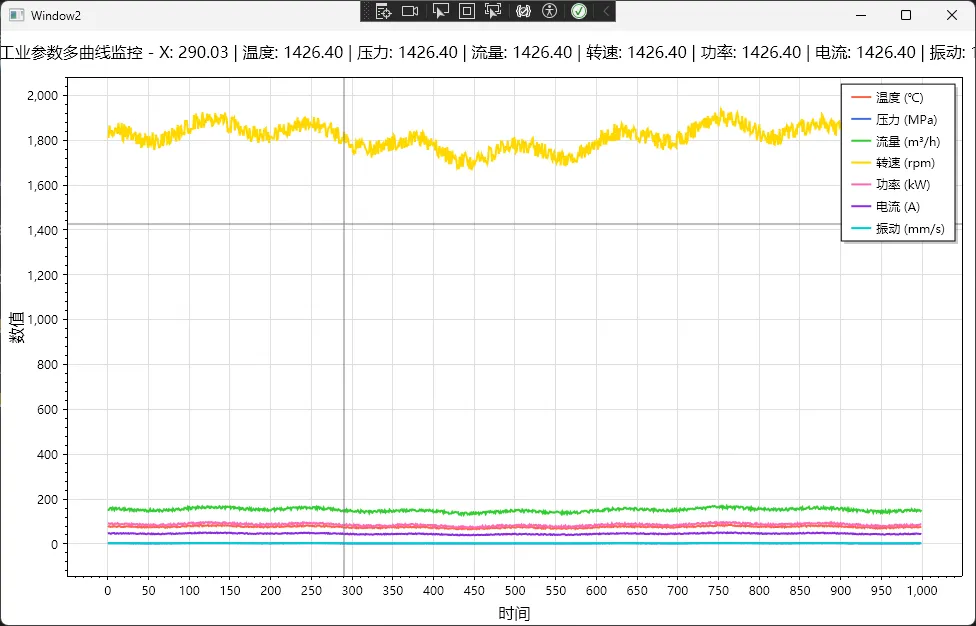Click the yellow 转速 (rpm) legend line
This screenshot has width=976, height=626.
[x=861, y=163]
